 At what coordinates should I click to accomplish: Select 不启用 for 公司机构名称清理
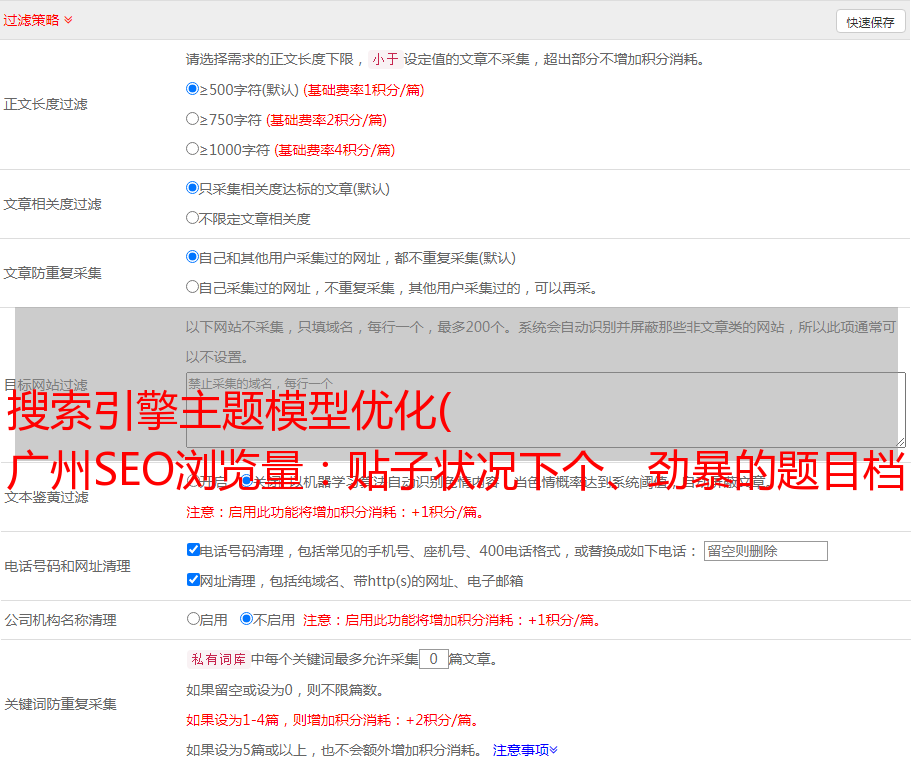[246, 618]
